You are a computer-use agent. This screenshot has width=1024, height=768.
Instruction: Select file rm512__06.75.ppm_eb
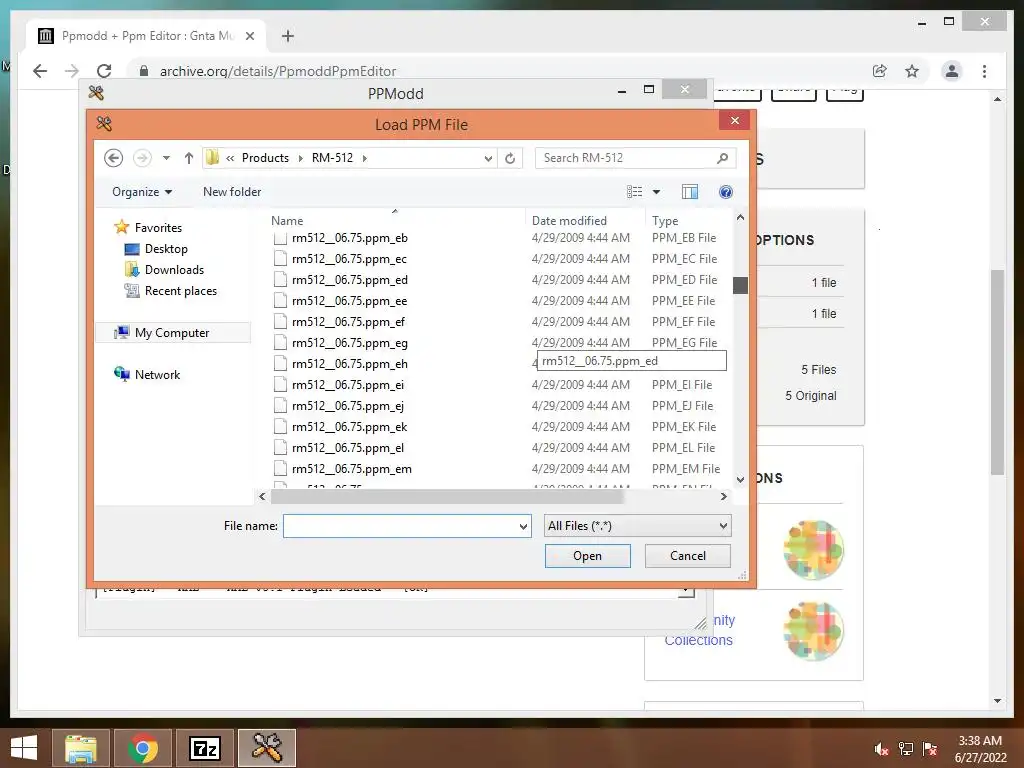[x=349, y=238]
